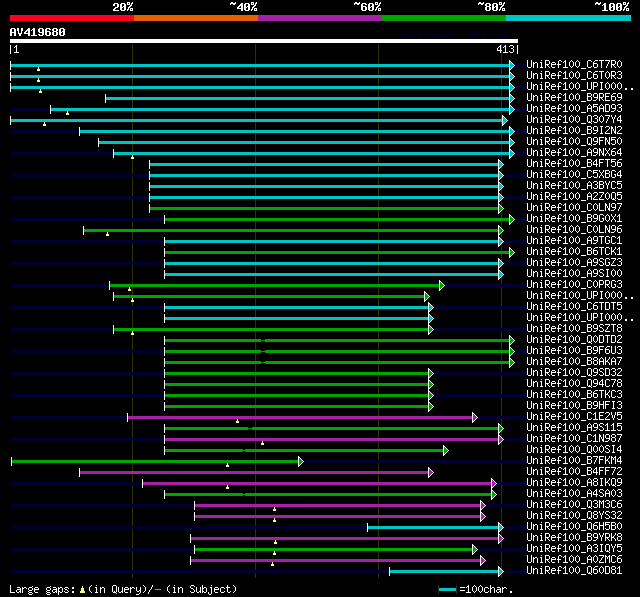Click the AV419680 query name label
640x597 pixels.
tap(38, 32)
